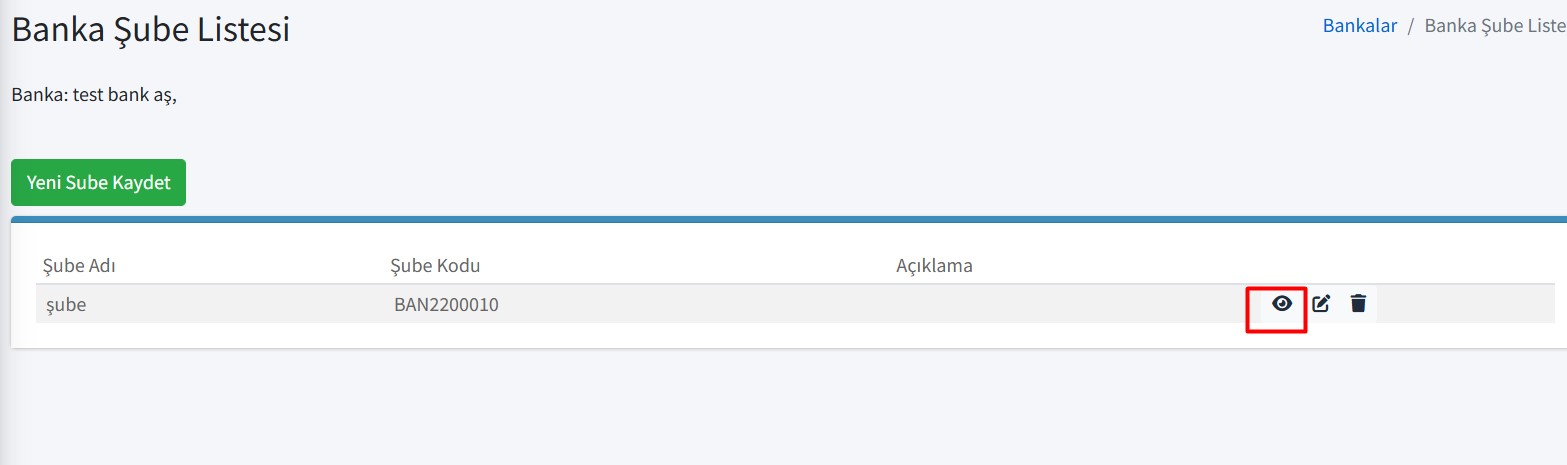The width and height of the screenshot is (1567, 465).
Task: Click the Yeni Sube Kaydet button
Action: [x=98, y=183]
